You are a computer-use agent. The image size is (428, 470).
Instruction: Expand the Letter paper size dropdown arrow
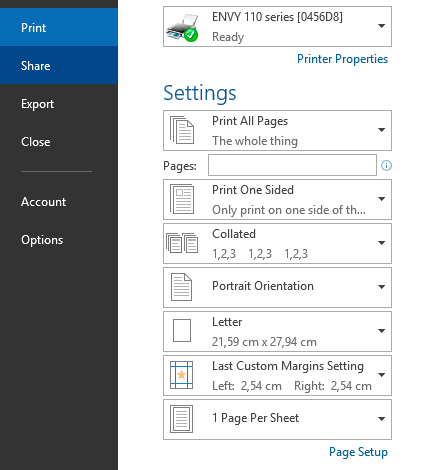point(382,331)
